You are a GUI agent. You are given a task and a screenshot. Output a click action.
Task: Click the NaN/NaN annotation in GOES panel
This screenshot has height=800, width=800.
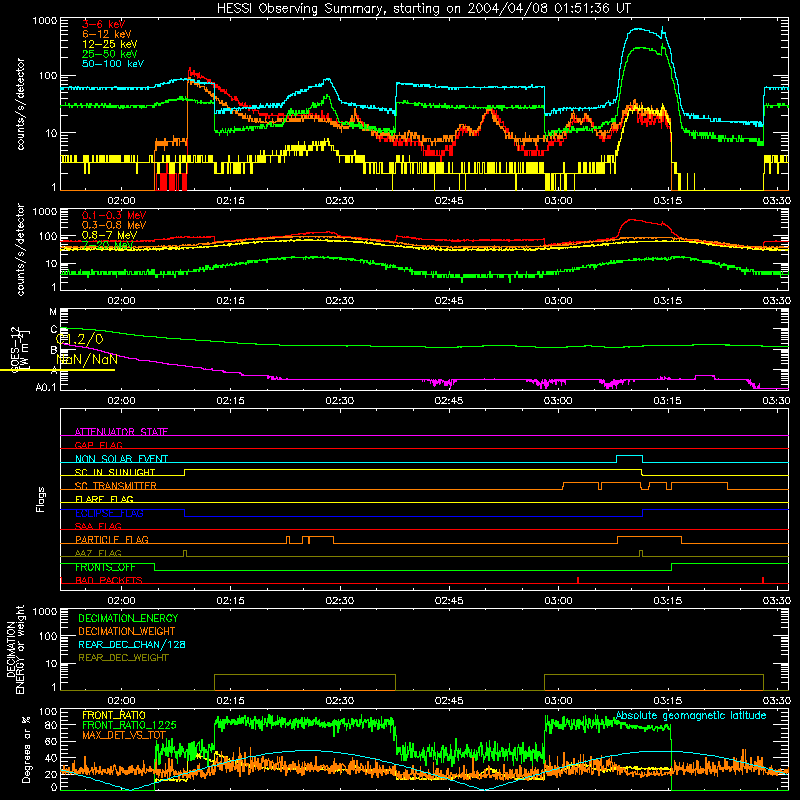click(87, 359)
